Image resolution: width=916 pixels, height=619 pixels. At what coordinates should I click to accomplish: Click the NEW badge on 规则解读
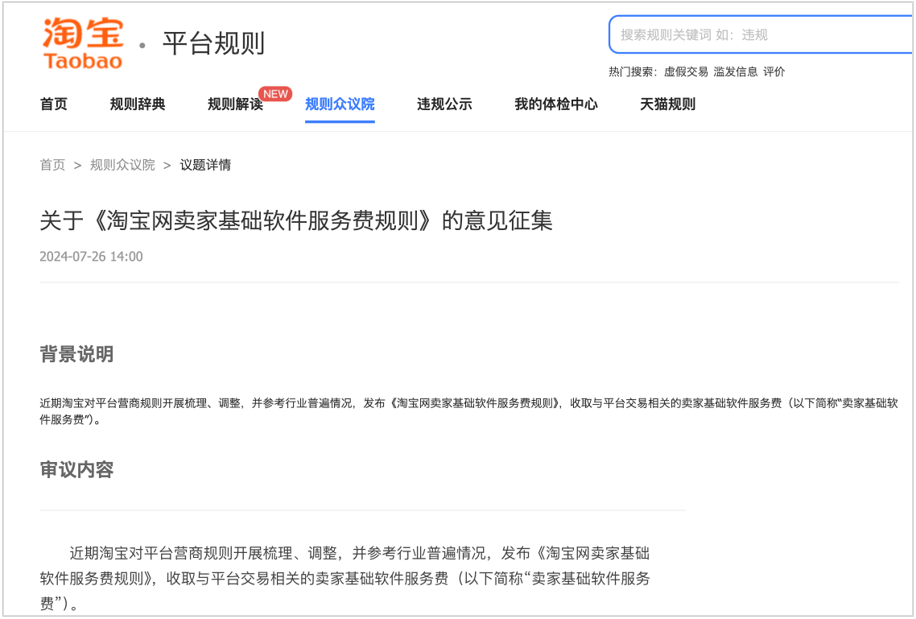275,94
